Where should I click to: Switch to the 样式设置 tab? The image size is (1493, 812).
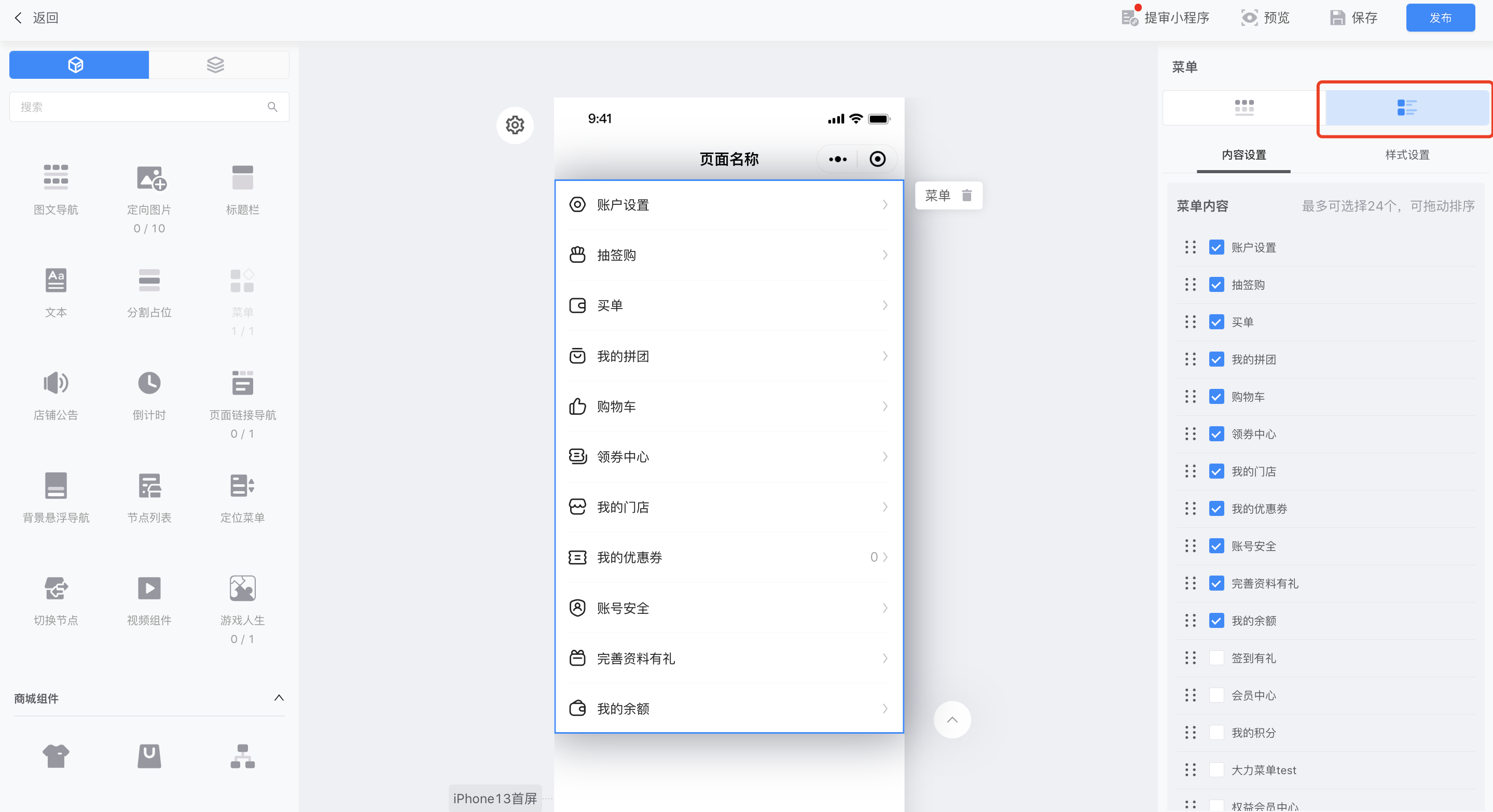coord(1407,155)
